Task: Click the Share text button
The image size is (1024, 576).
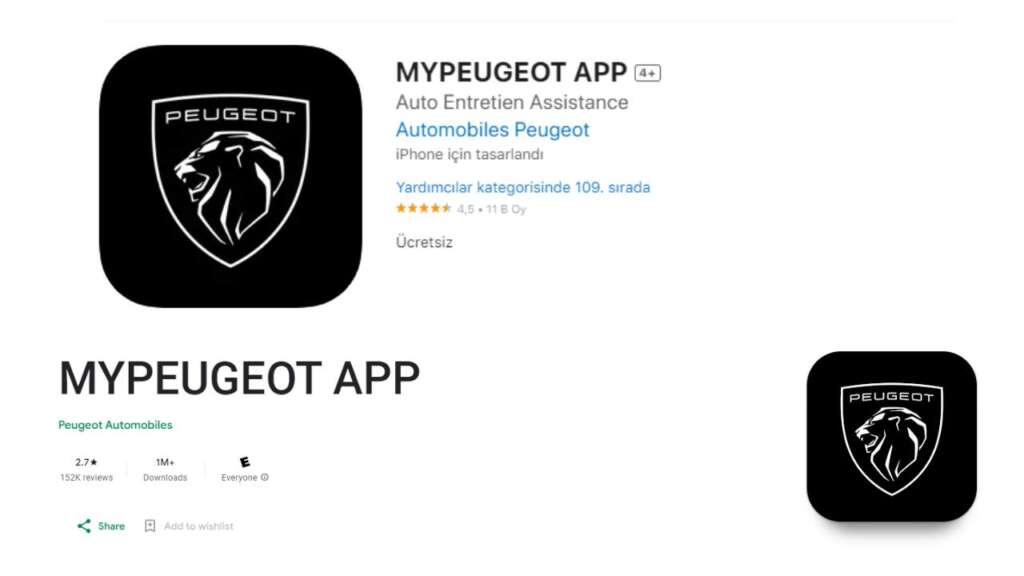Action: click(111, 526)
